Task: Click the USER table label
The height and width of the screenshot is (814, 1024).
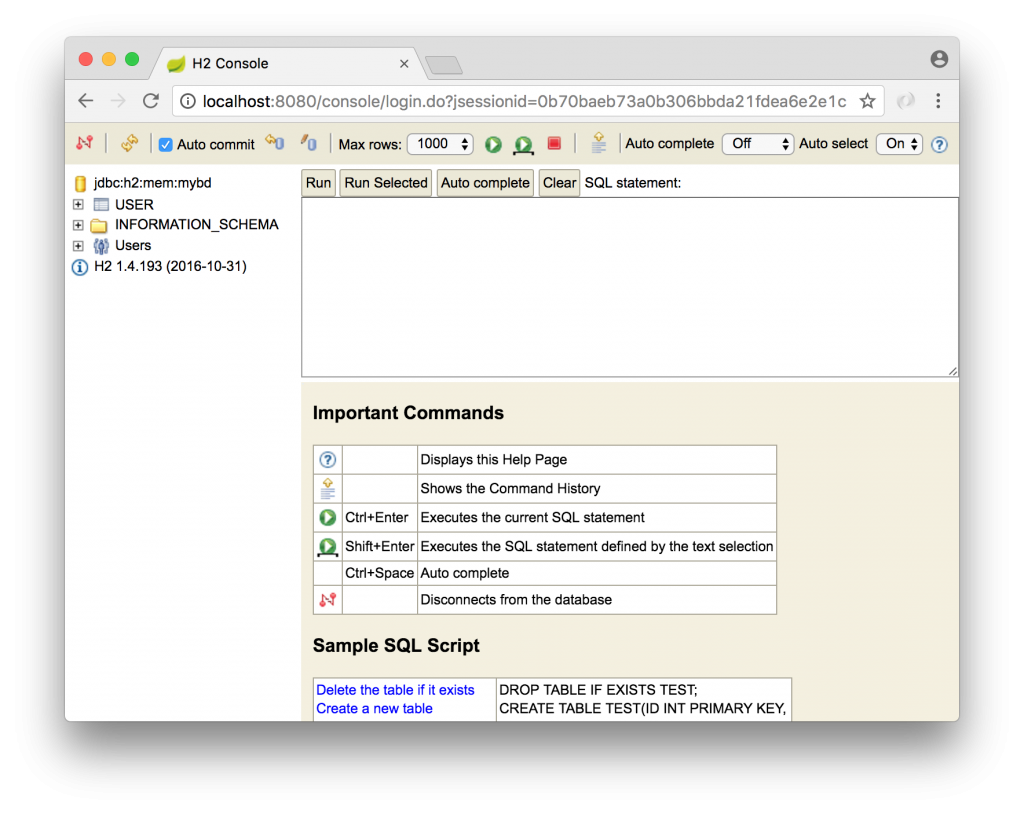Action: pyautogui.click(x=134, y=204)
